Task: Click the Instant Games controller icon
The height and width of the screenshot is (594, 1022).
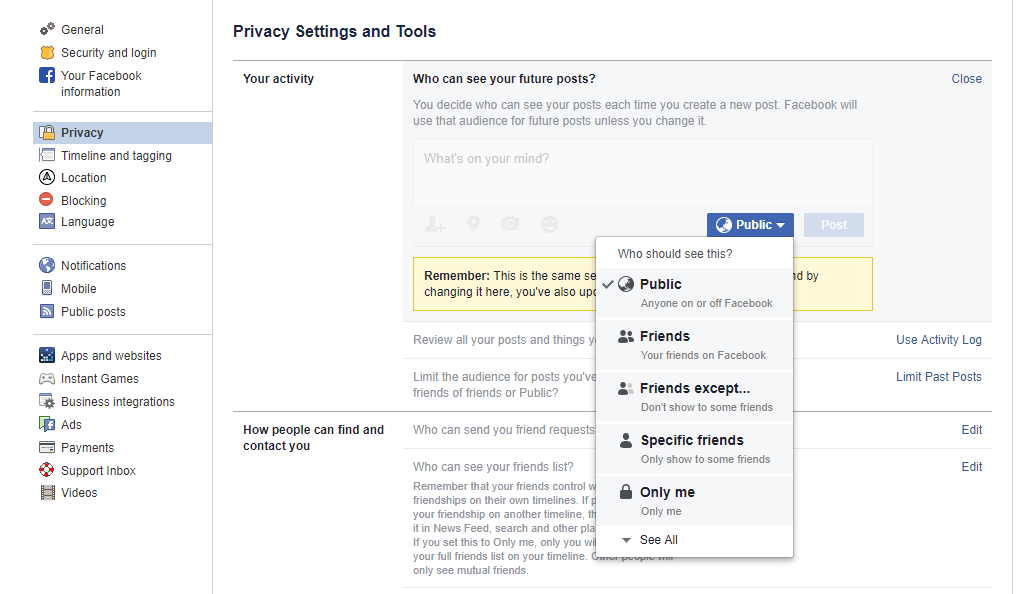Action: pos(47,378)
